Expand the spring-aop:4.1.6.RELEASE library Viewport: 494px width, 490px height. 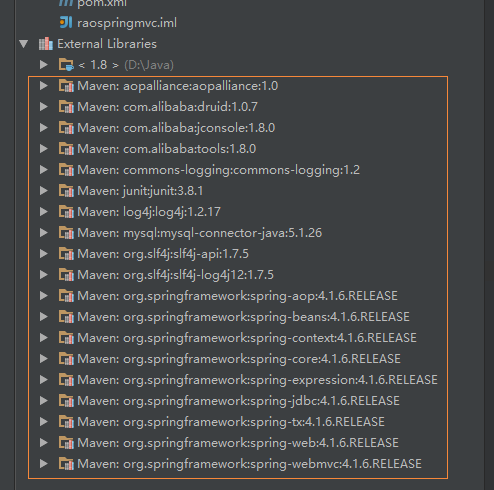43,296
